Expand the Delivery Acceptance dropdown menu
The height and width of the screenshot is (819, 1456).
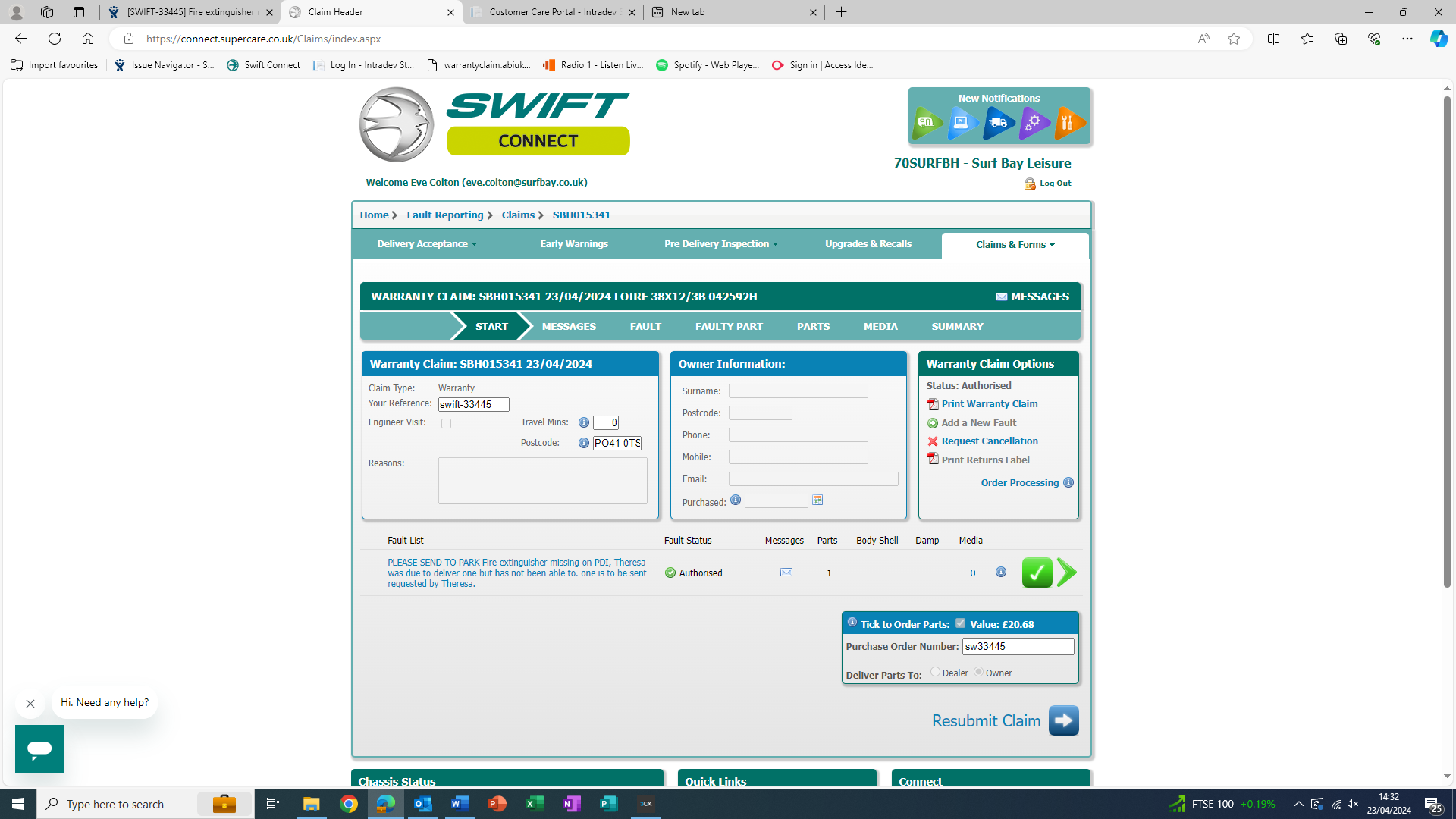(x=427, y=244)
